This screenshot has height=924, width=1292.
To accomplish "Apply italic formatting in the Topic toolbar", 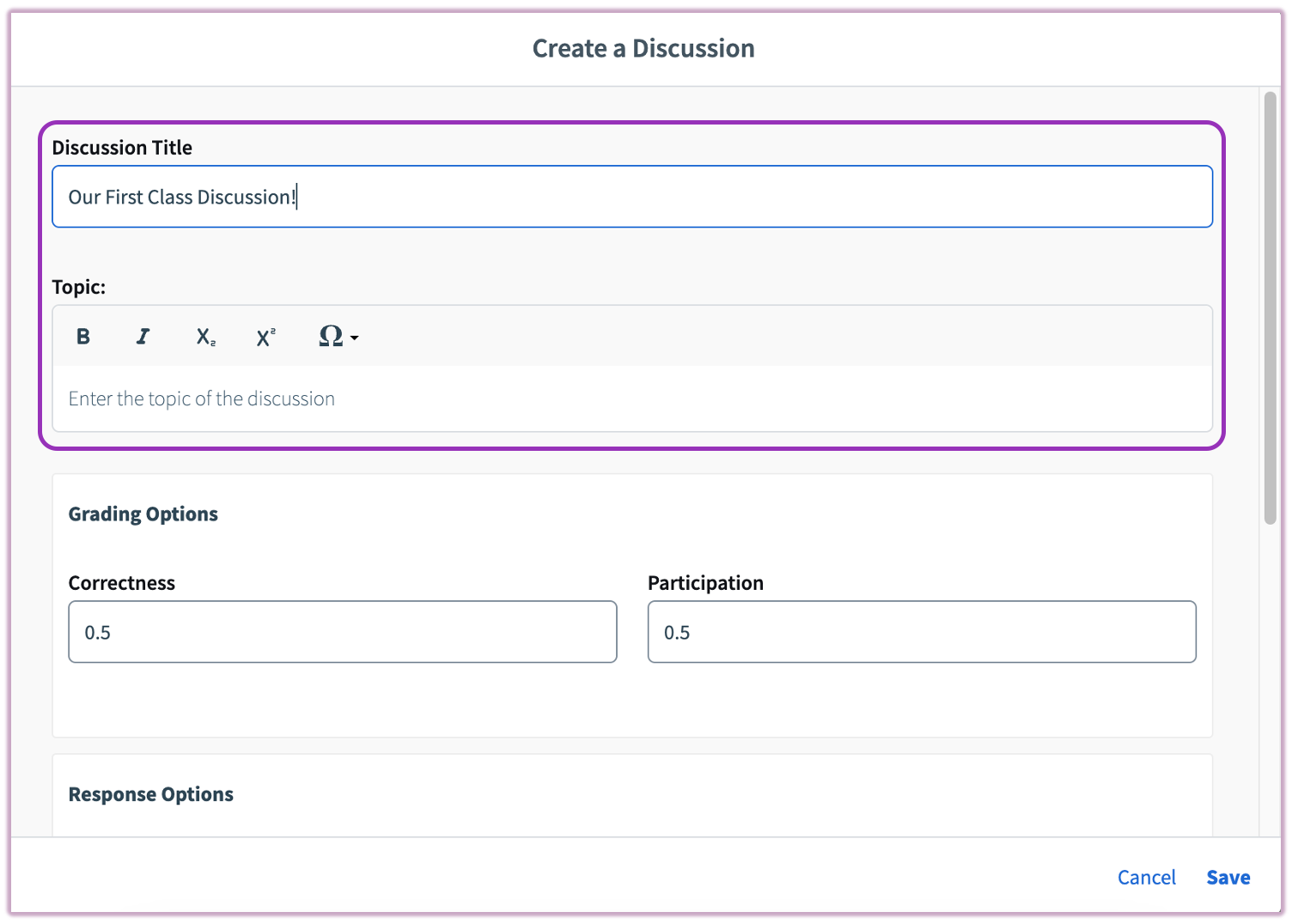I will point(143,337).
